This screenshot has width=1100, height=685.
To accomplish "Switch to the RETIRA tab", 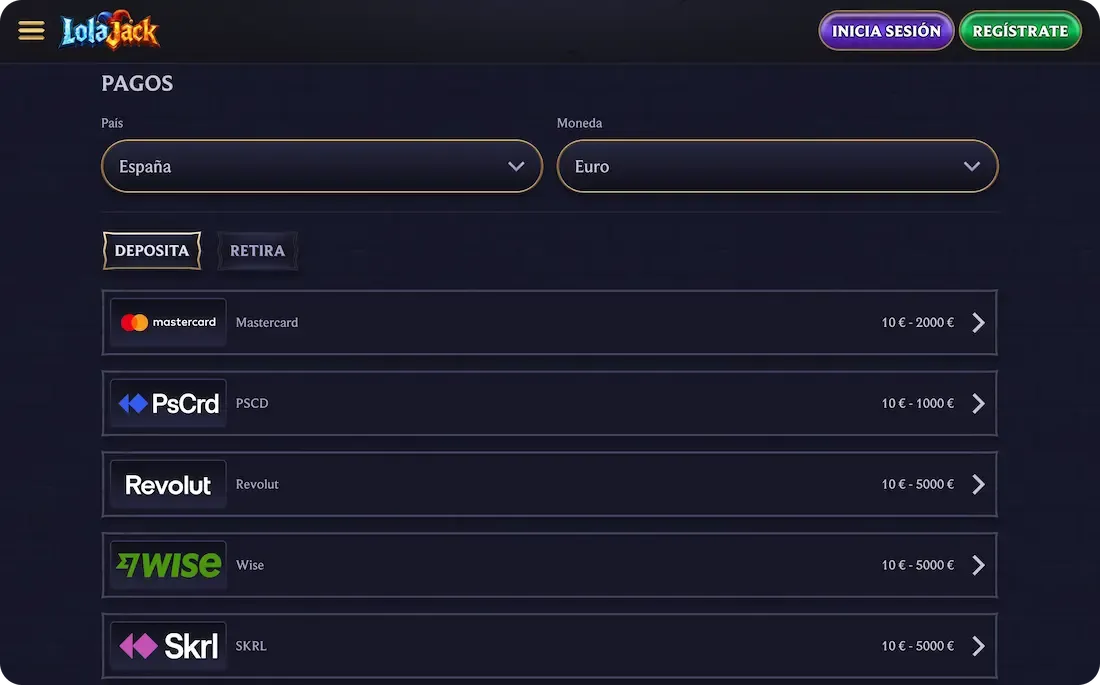I will 256,250.
